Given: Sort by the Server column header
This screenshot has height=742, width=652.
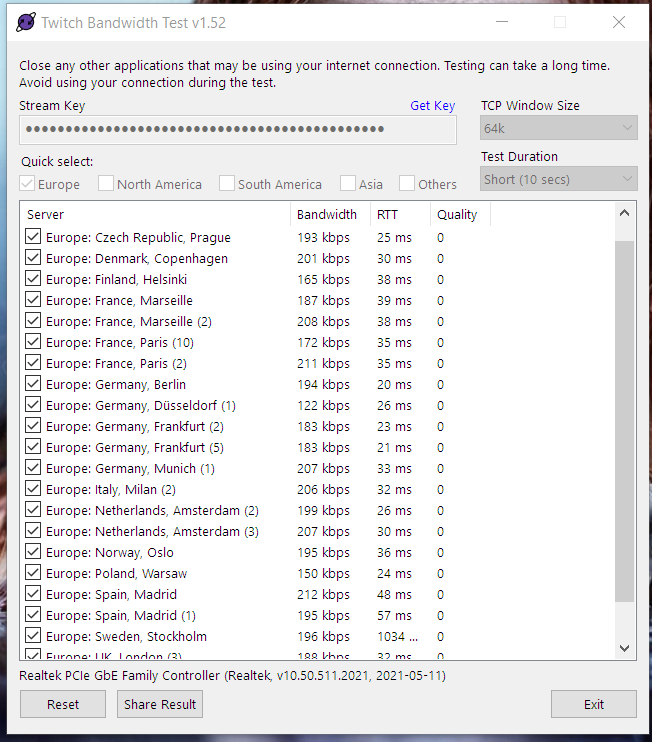Looking at the screenshot, I should [155, 214].
